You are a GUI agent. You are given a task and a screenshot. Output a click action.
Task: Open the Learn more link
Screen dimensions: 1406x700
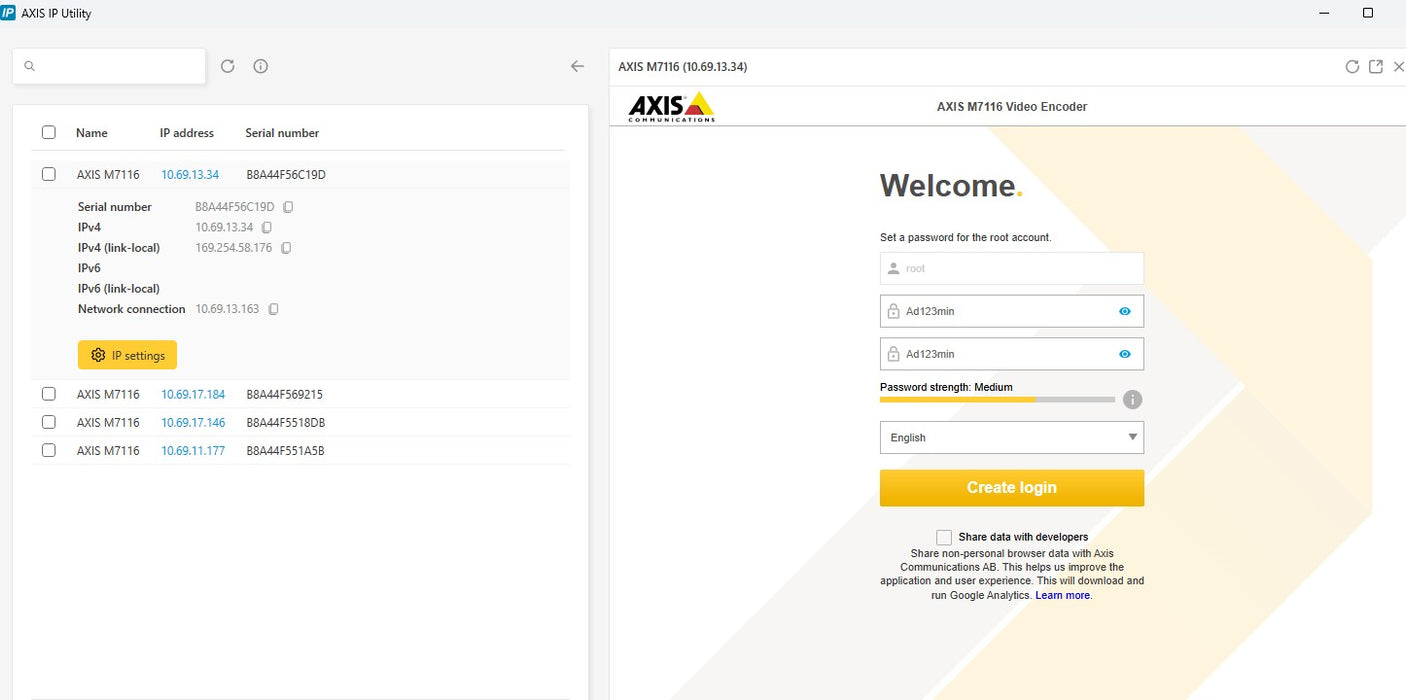1063,595
